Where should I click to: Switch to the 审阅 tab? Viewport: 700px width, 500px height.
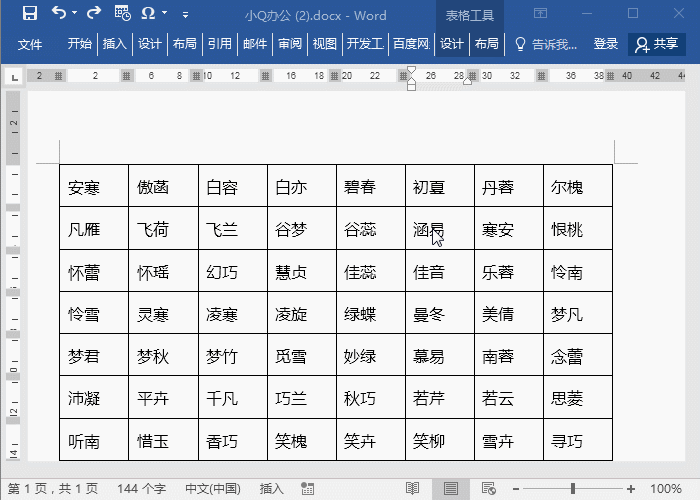pyautogui.click(x=290, y=44)
